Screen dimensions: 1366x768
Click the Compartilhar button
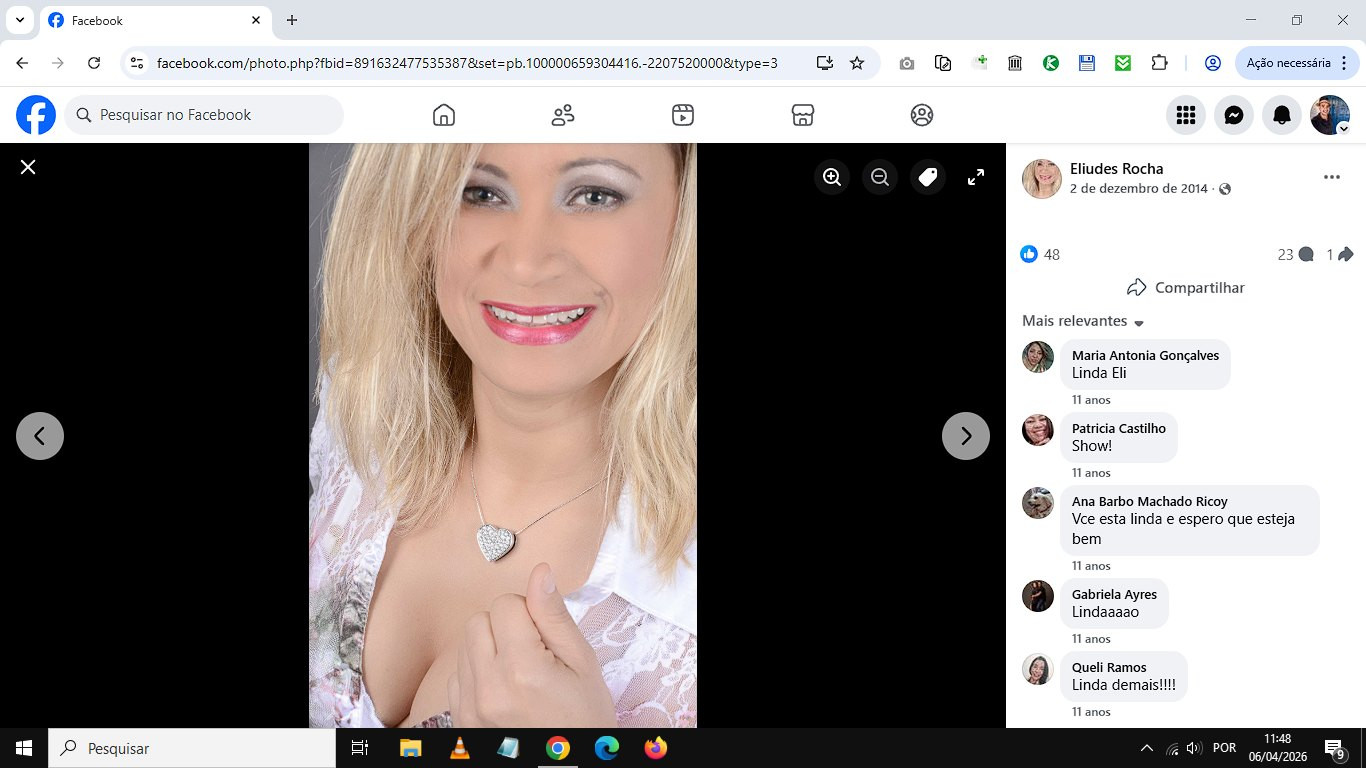(1185, 287)
